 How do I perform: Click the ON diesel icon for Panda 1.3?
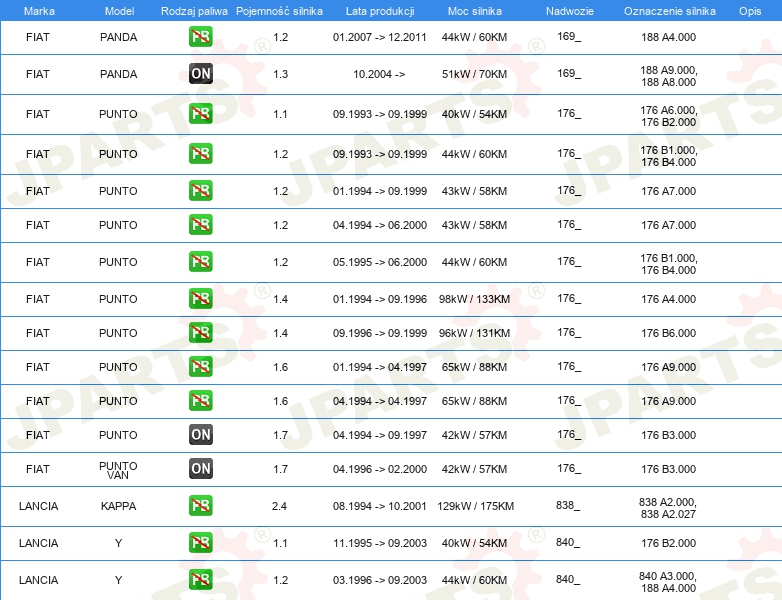click(200, 73)
